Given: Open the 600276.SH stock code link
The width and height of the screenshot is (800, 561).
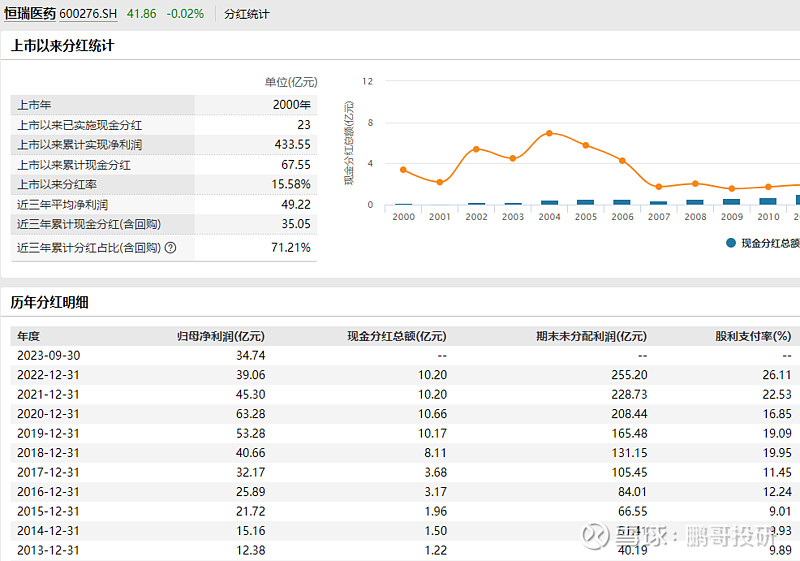Looking at the screenshot, I should point(88,14).
